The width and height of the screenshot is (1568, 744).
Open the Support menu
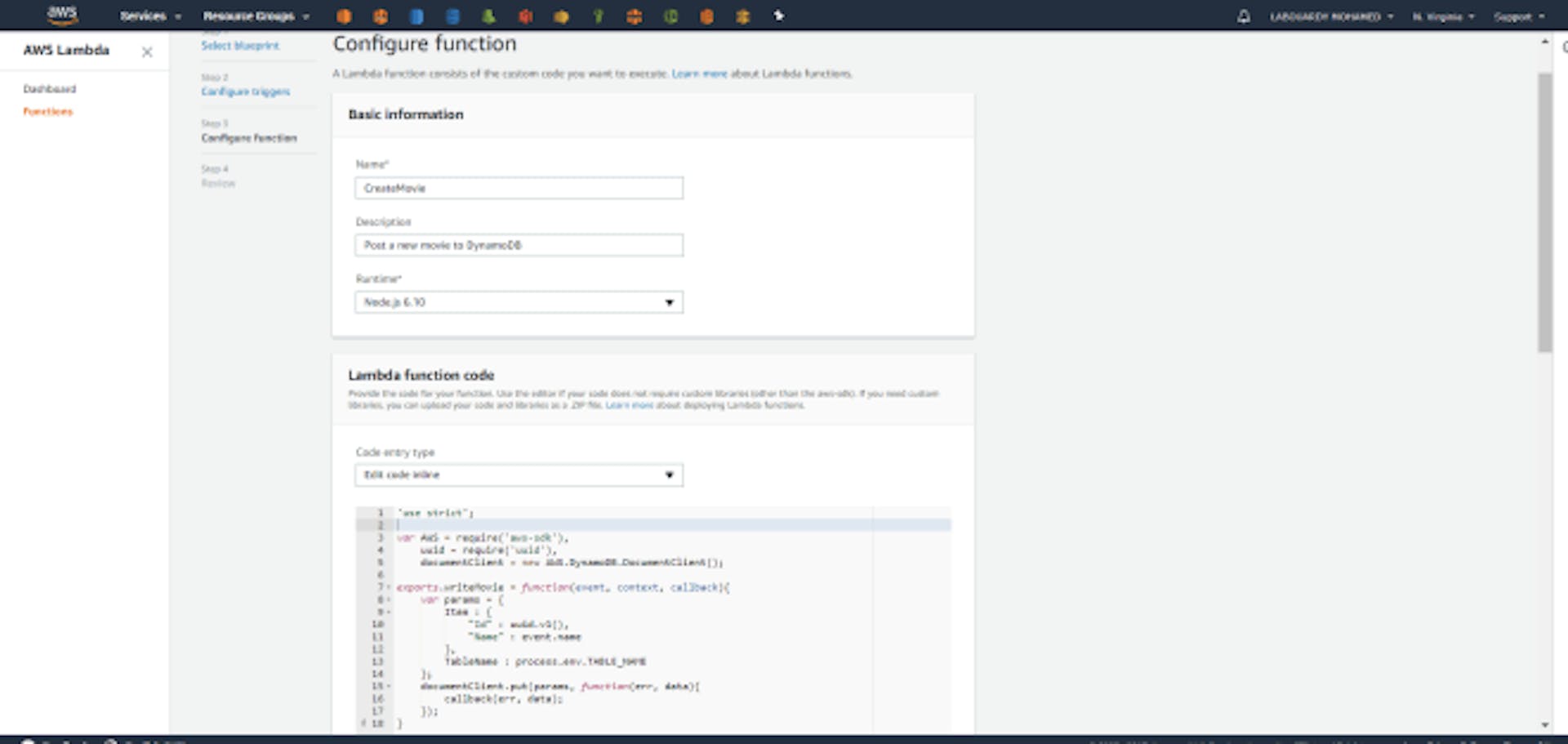click(x=1519, y=16)
